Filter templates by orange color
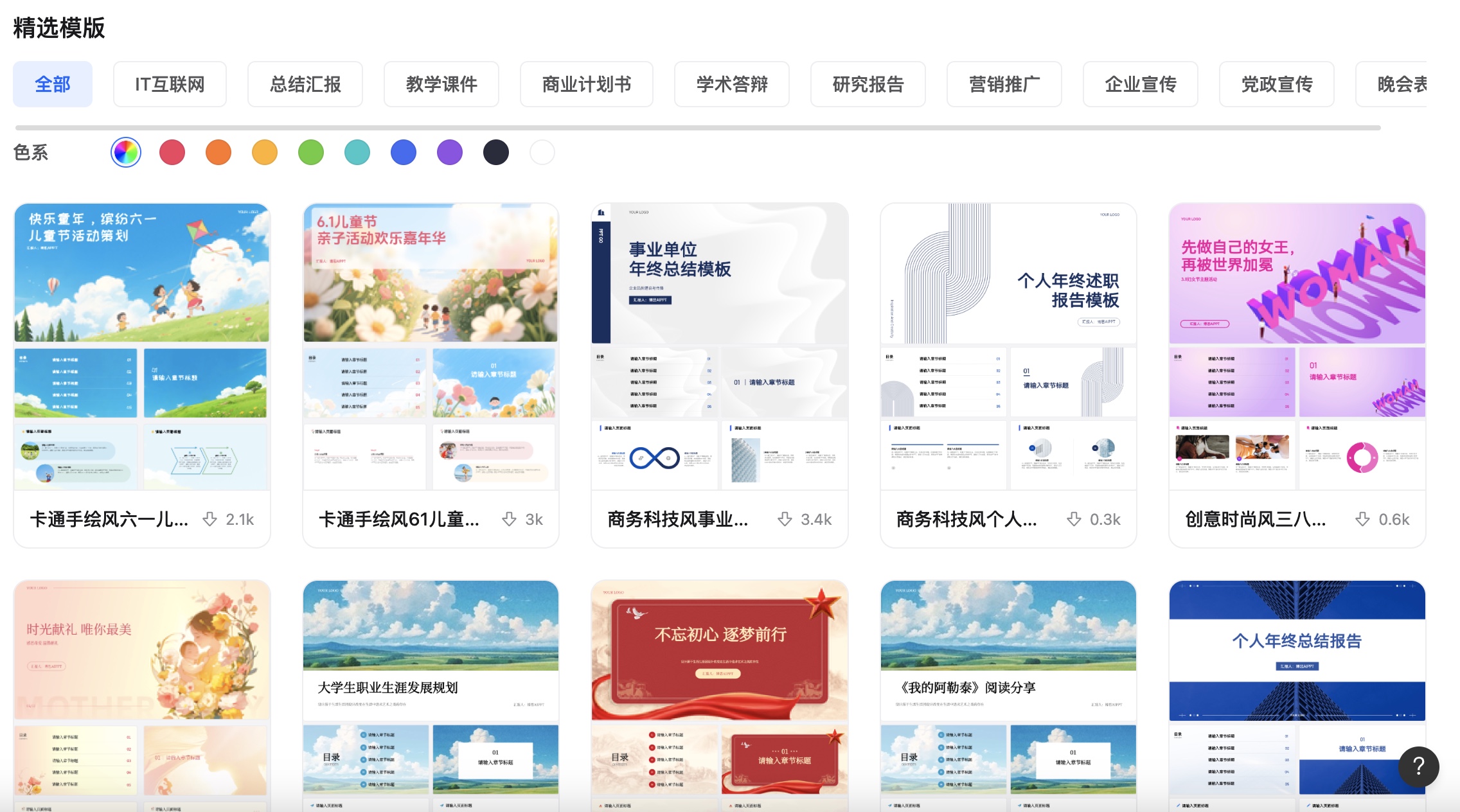The height and width of the screenshot is (812, 1460). [218, 152]
